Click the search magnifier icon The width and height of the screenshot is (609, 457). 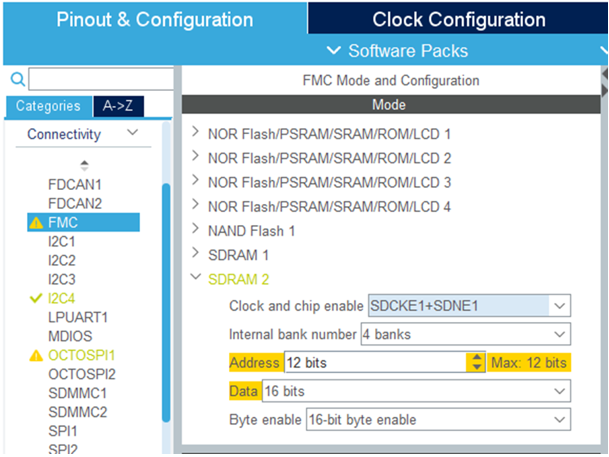point(17,80)
